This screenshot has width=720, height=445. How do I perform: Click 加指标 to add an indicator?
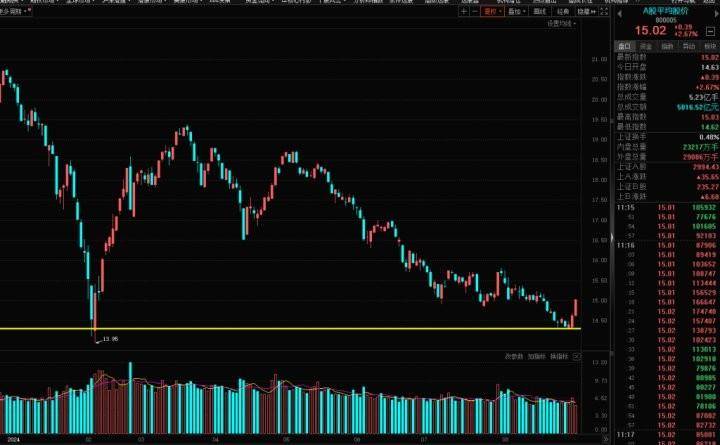click(536, 356)
